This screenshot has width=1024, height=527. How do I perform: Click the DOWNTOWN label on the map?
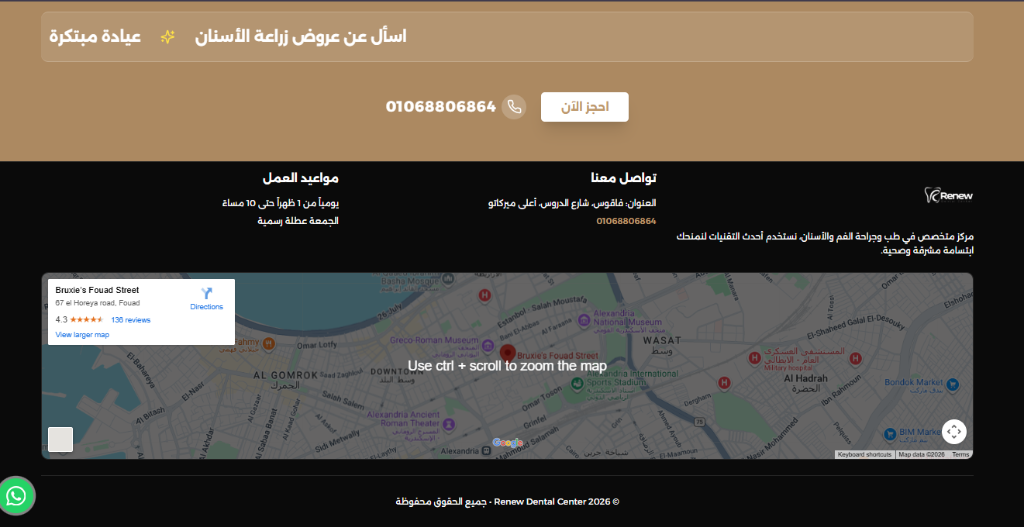tap(393, 372)
